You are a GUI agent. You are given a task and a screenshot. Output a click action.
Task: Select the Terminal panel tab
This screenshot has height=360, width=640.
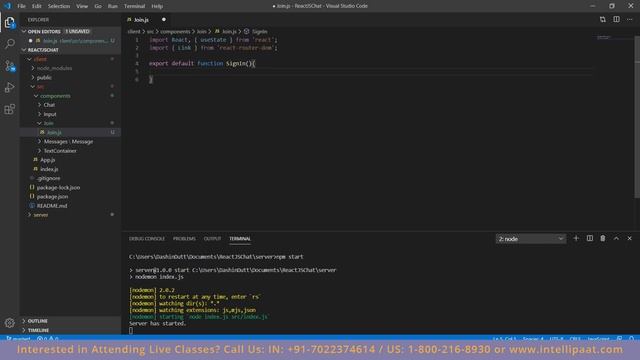[240, 239]
